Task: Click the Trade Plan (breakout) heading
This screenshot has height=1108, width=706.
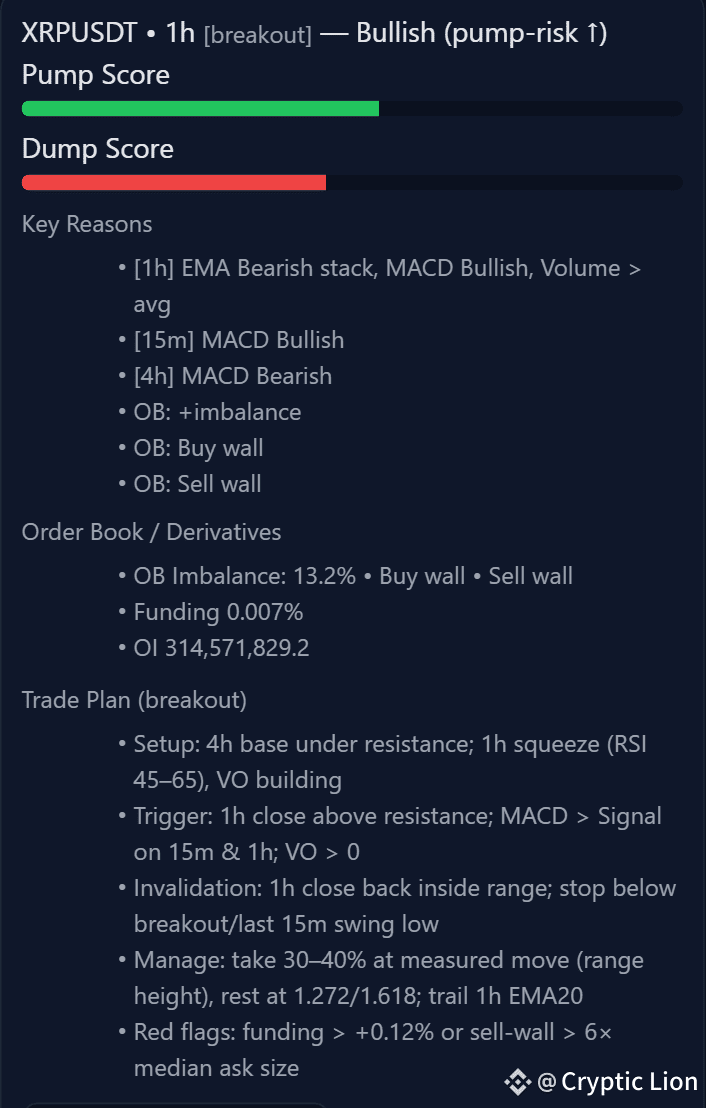Action: click(x=134, y=700)
